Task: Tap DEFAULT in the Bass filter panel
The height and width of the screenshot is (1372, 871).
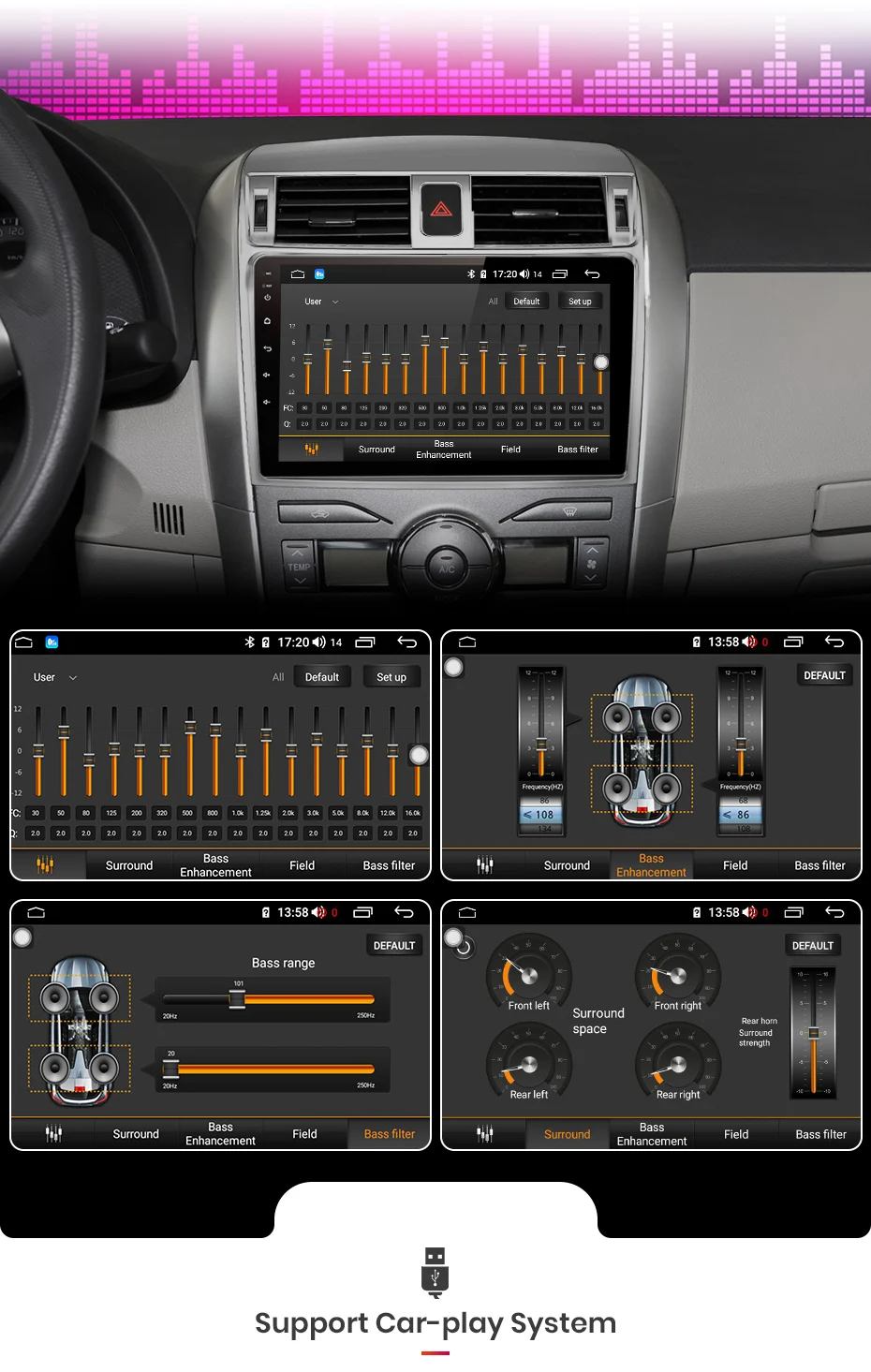Action: tap(394, 946)
